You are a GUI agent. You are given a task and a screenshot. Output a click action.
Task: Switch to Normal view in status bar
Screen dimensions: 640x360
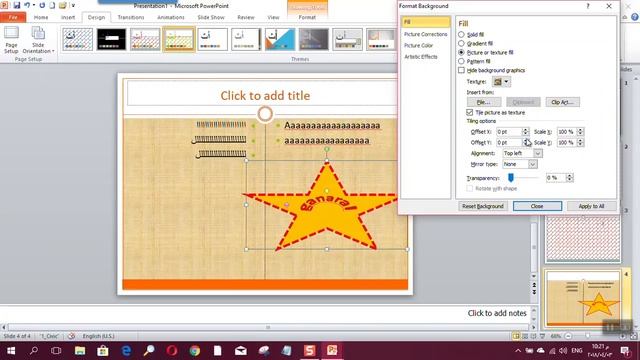coord(516,336)
